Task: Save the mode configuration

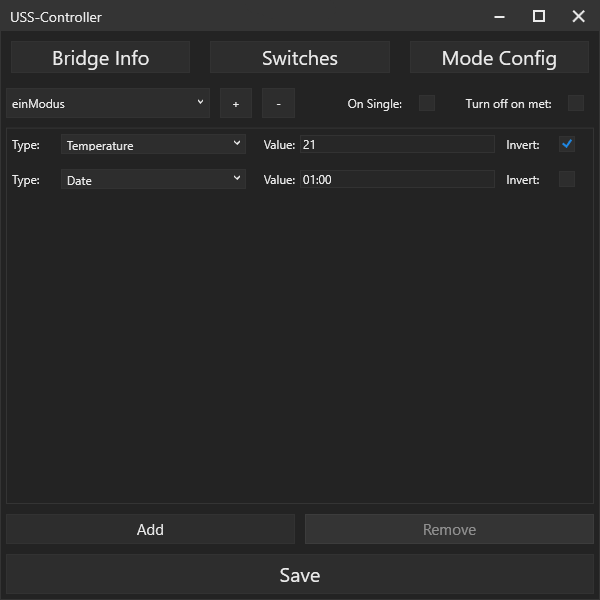Action: point(300,575)
